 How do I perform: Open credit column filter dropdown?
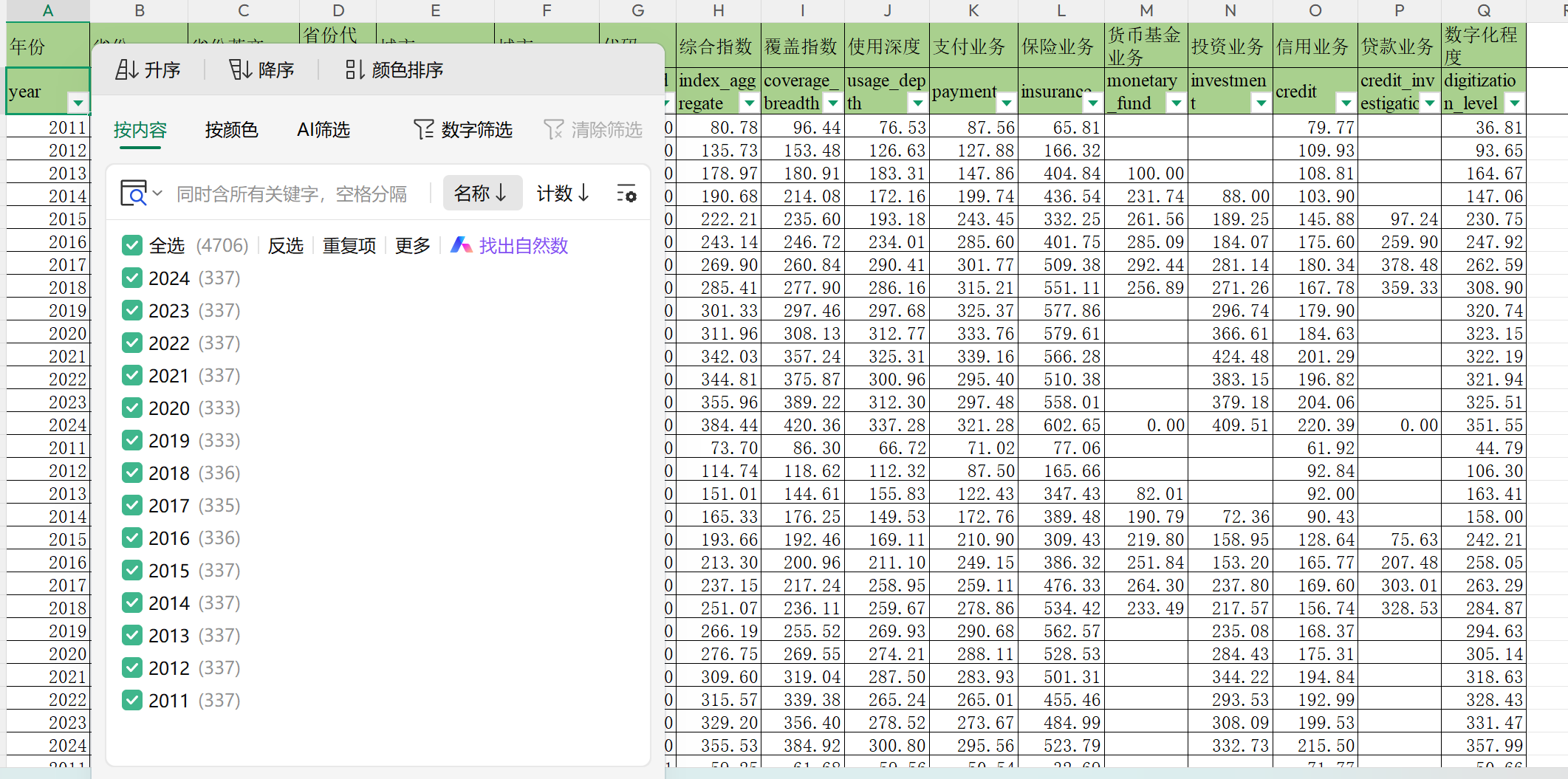[x=1346, y=103]
